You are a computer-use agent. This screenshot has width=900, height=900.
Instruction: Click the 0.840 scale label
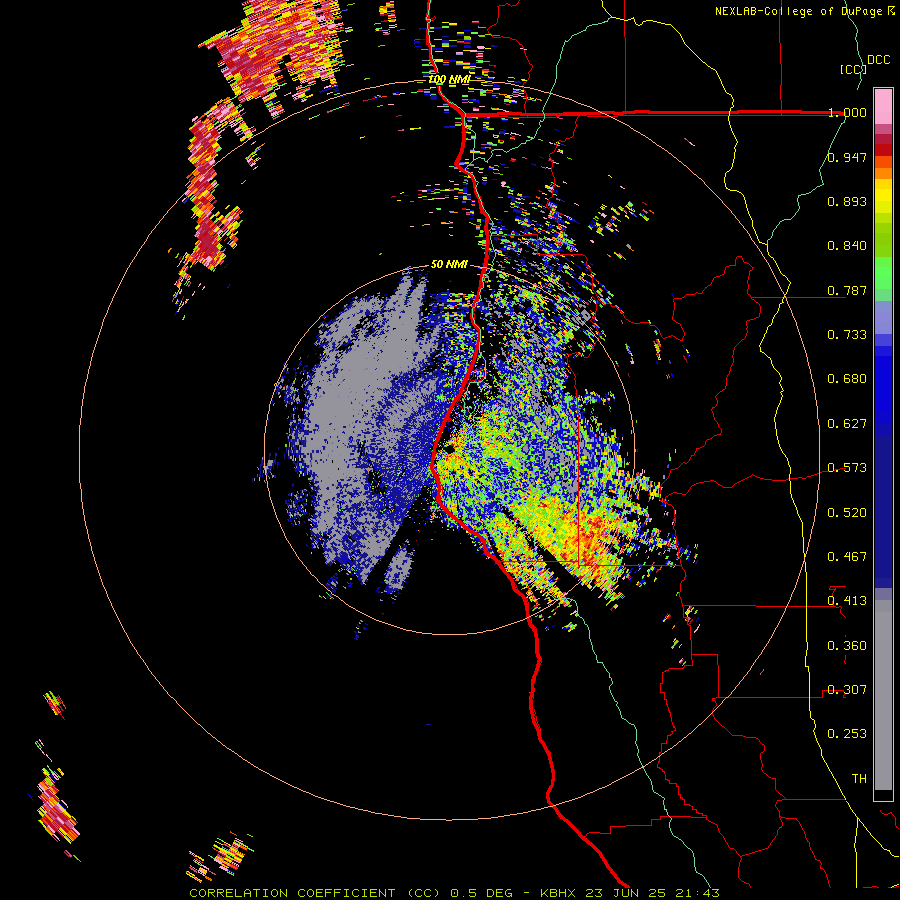coord(847,246)
